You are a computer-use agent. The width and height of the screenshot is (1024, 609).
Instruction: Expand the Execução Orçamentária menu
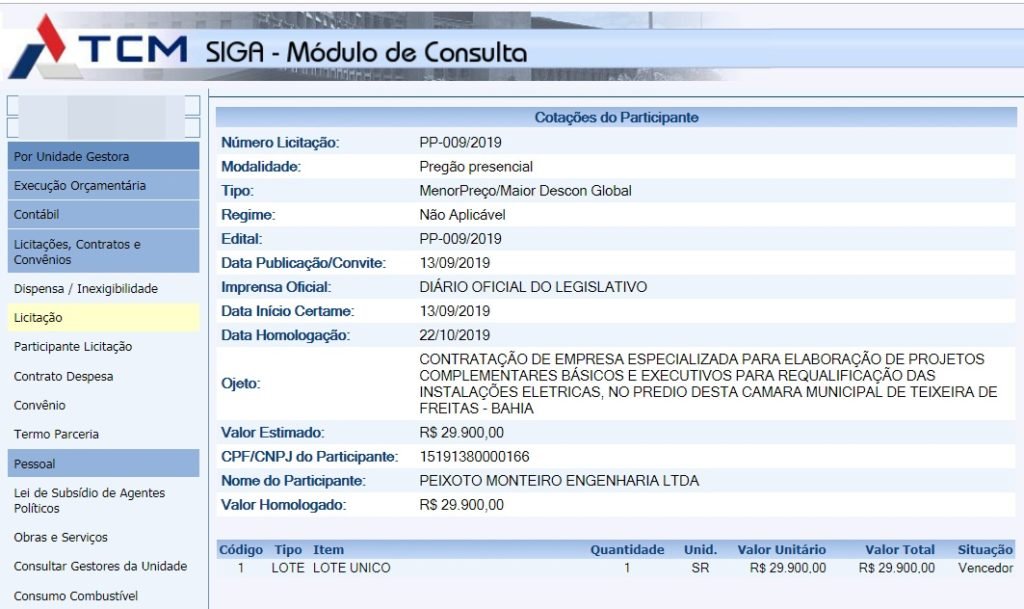pos(79,185)
